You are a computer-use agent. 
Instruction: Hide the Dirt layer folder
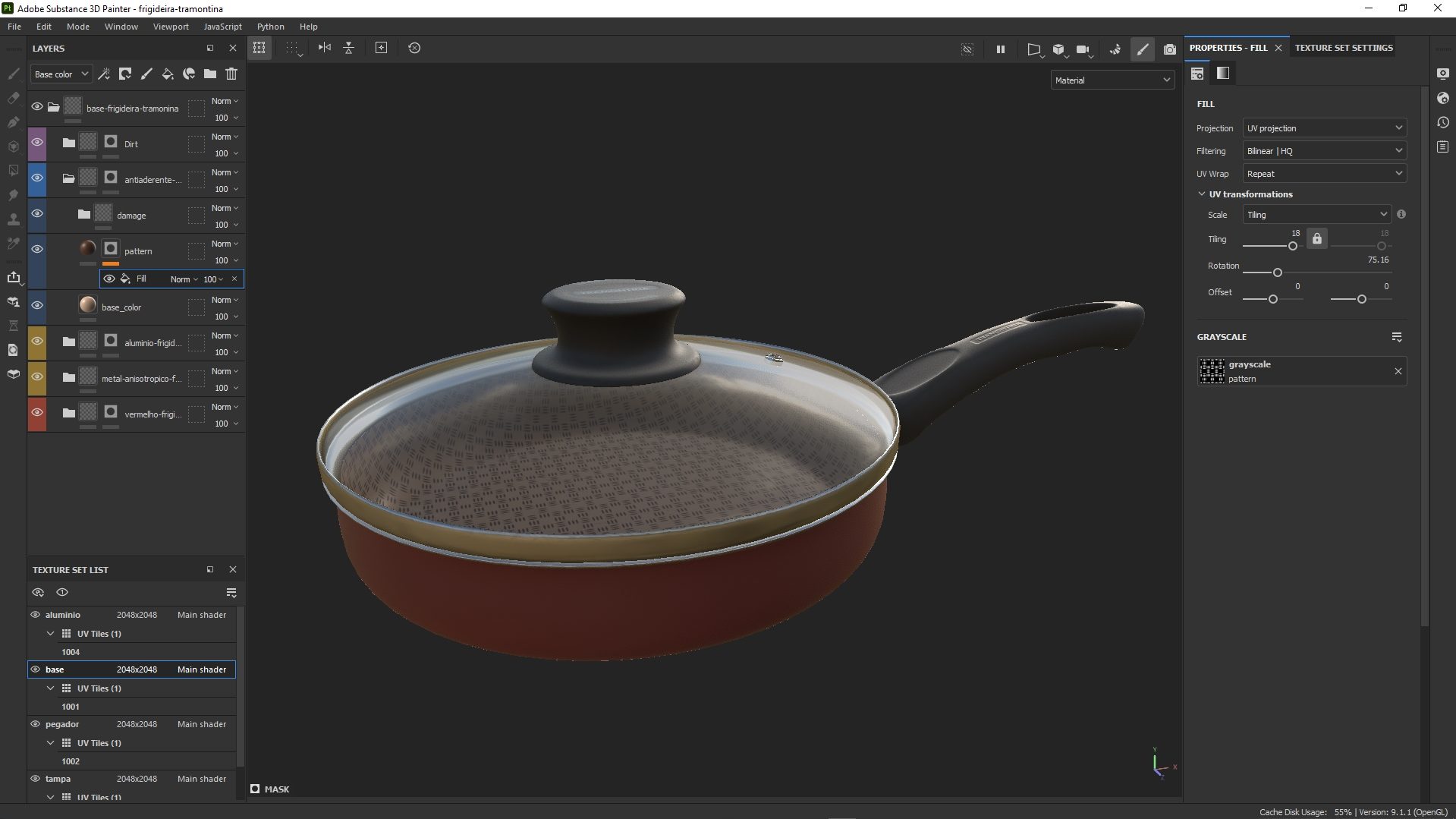pos(36,143)
